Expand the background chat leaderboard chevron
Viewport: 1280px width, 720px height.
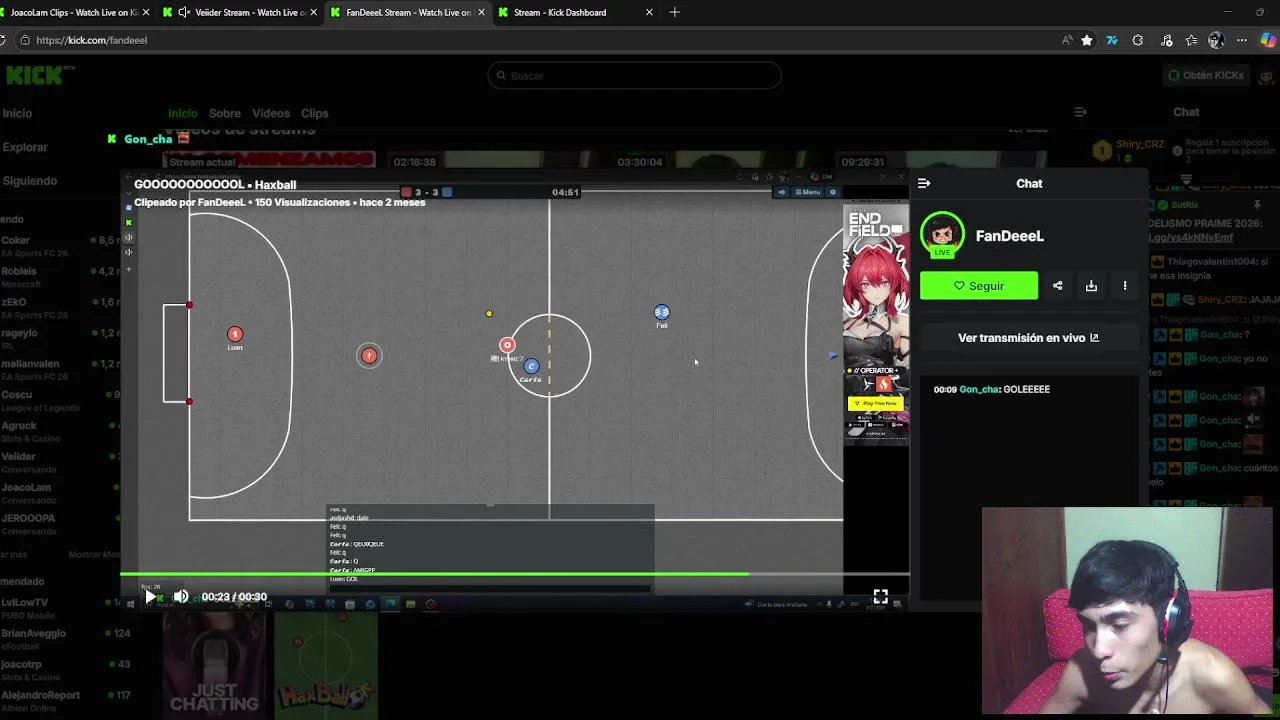[1186, 180]
